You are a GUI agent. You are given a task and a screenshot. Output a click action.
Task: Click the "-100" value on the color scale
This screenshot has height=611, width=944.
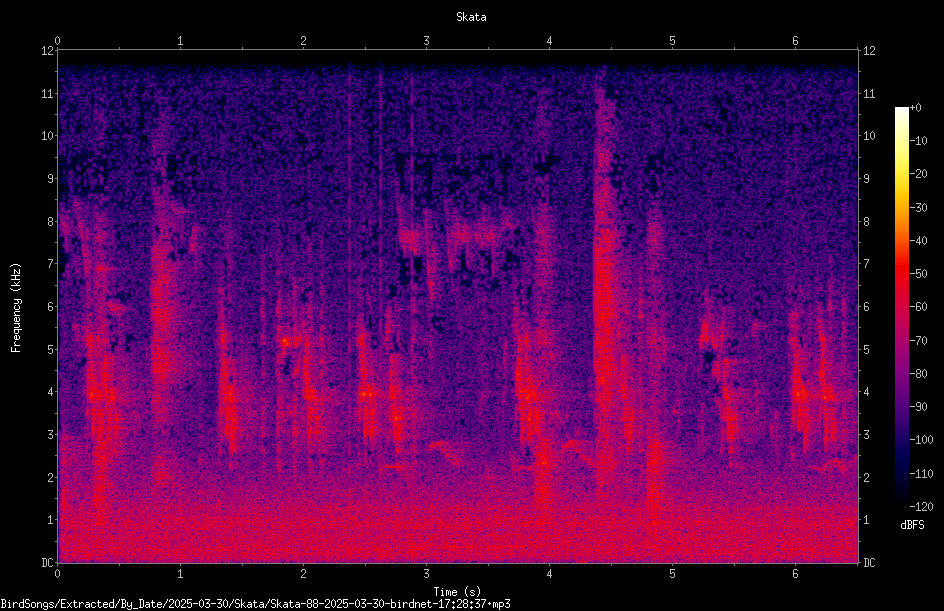tap(921, 440)
